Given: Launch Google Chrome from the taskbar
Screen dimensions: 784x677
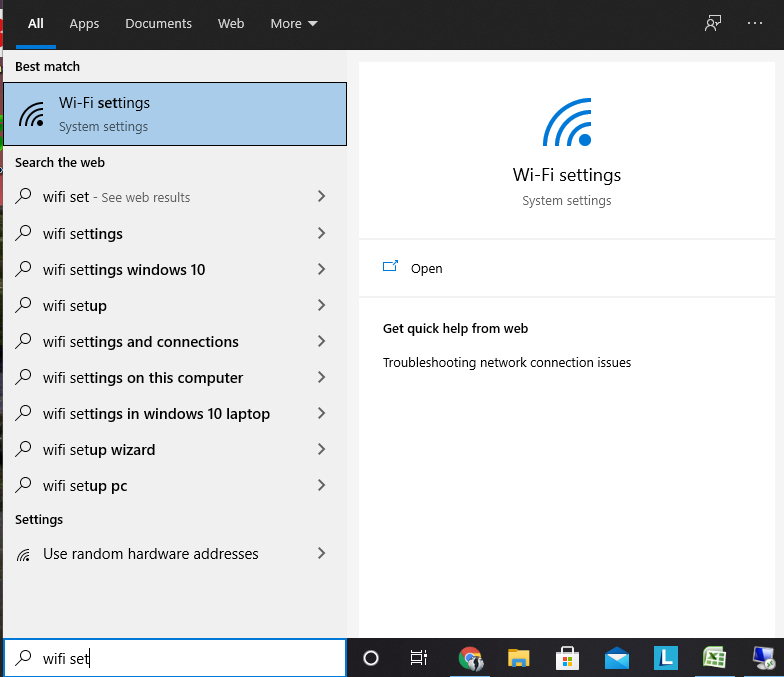Looking at the screenshot, I should (470, 658).
